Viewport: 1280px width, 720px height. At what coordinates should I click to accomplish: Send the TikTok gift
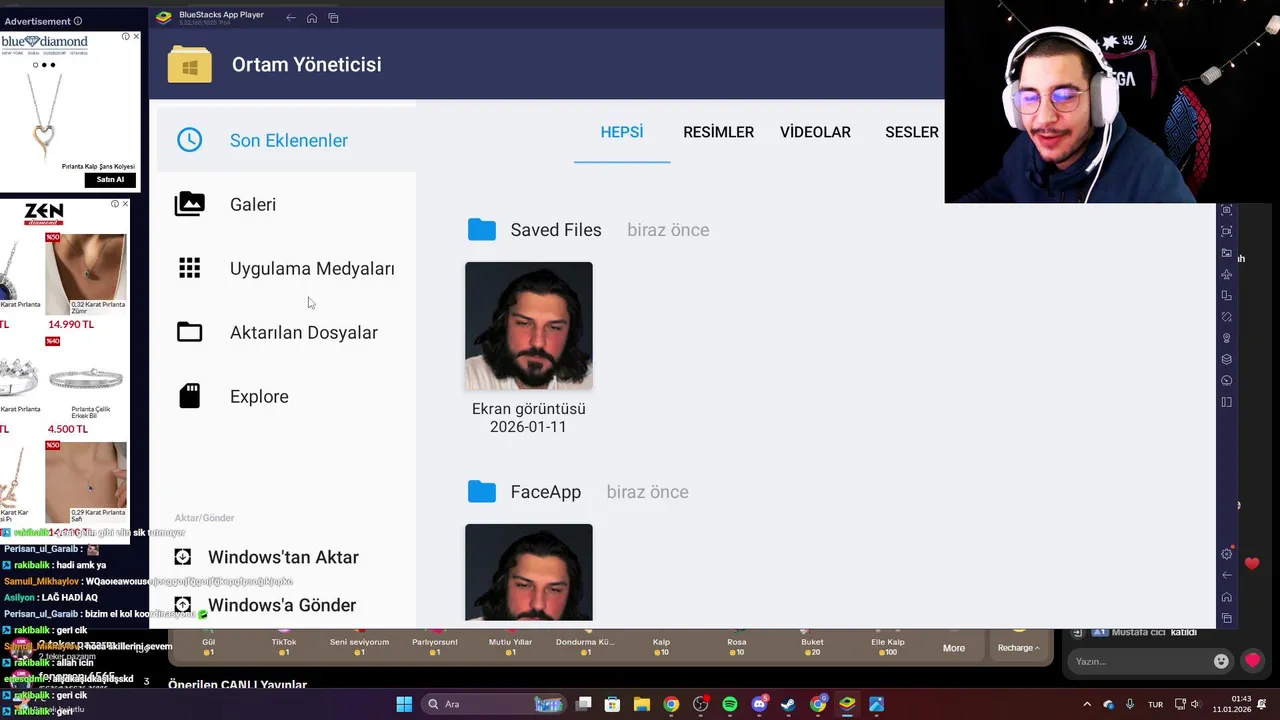coord(284,643)
